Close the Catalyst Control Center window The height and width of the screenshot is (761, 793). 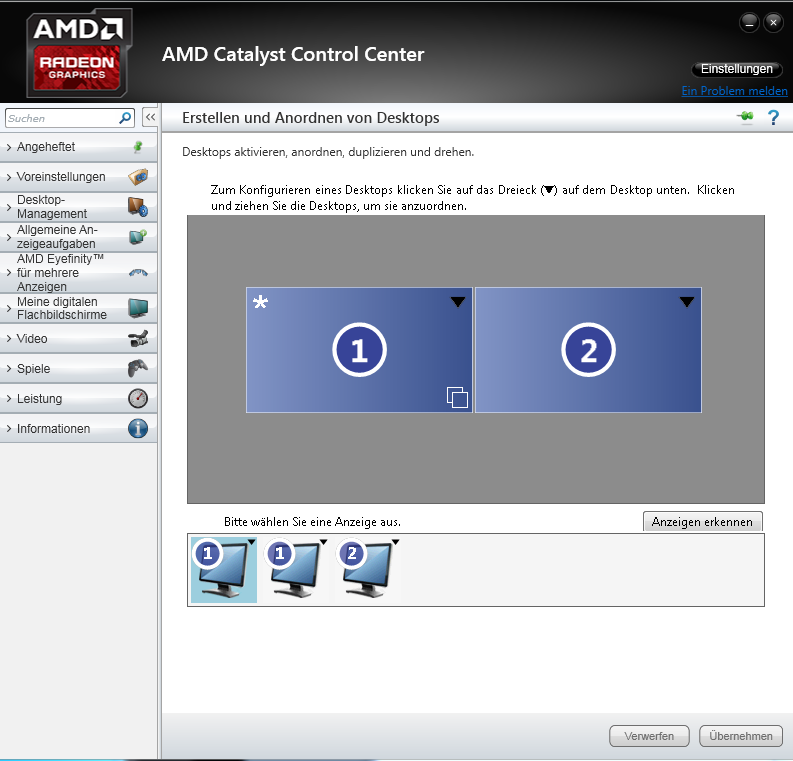(x=773, y=23)
